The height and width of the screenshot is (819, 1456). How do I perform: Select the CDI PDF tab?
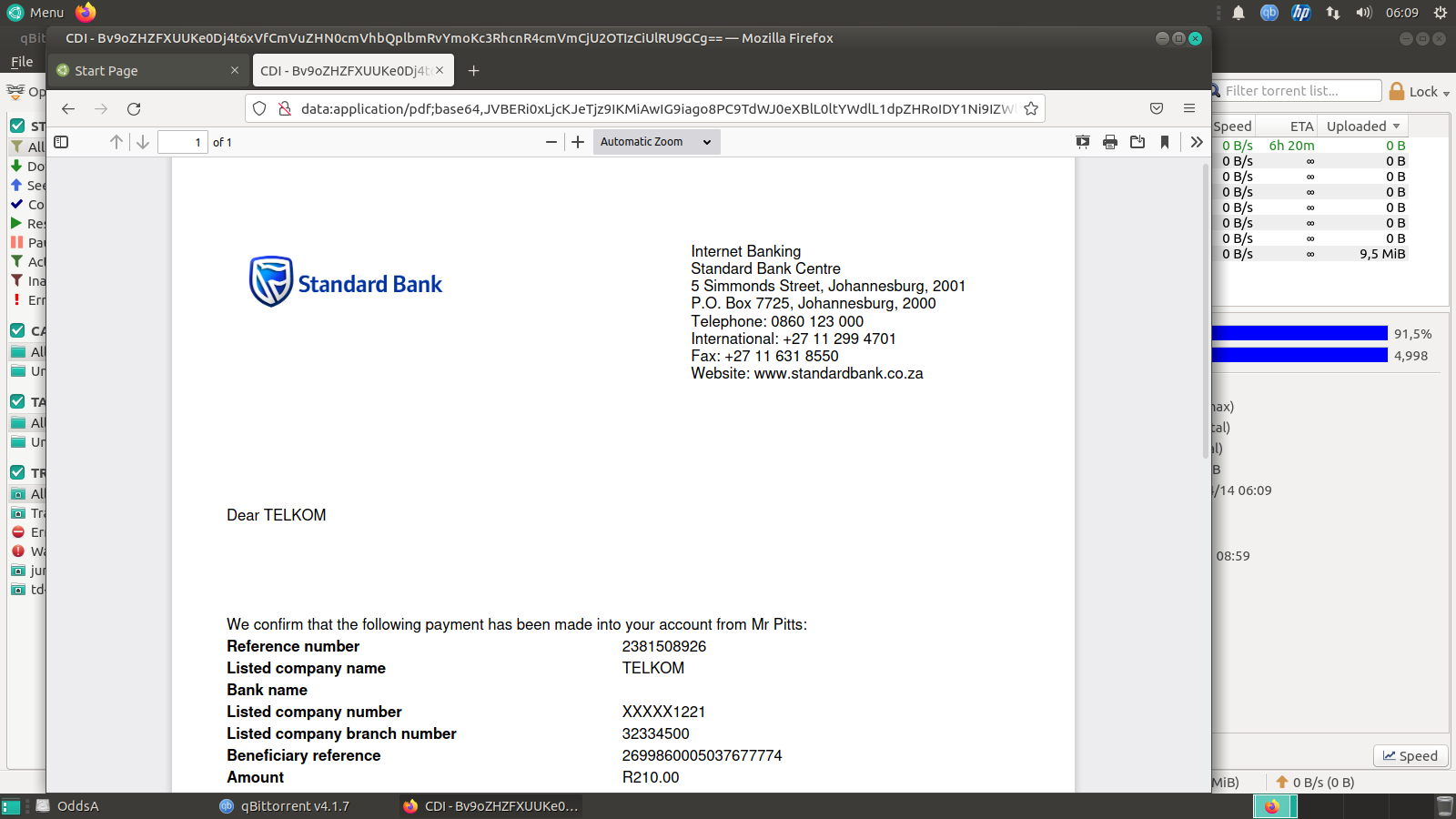click(353, 71)
